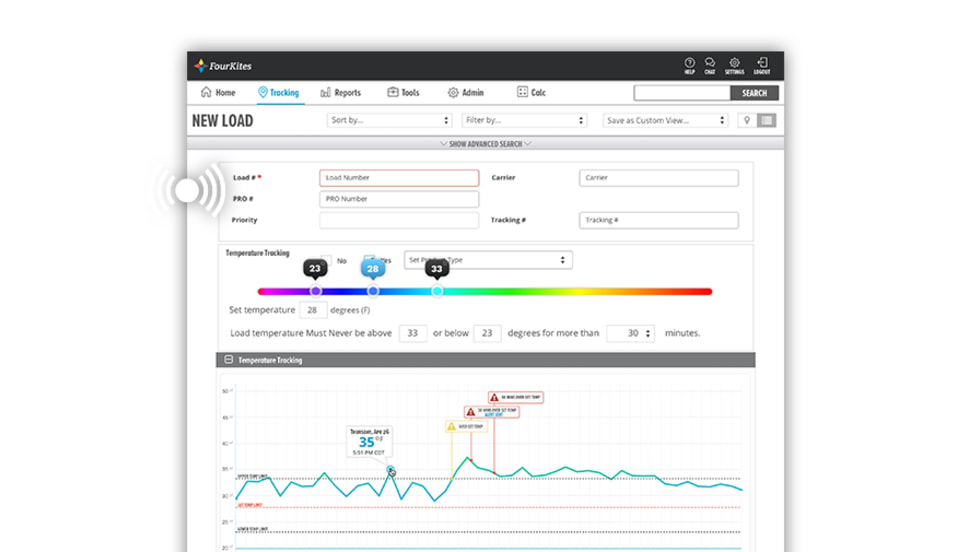The width and height of the screenshot is (980, 552).
Task: Click the Load Number input field
Action: coord(399,178)
